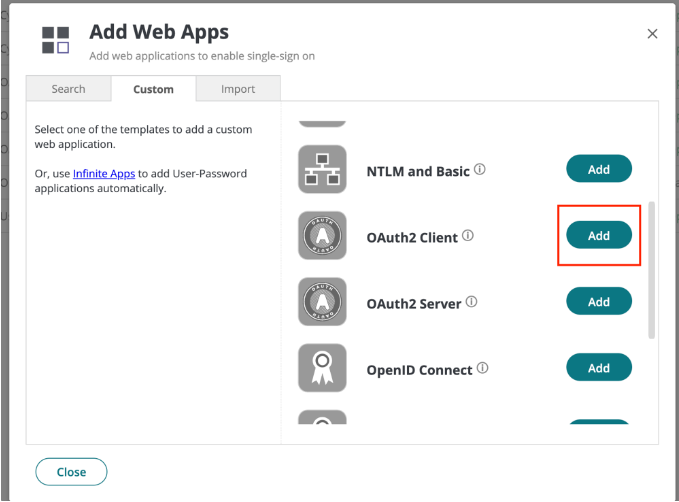Click the NTLM and Basic template icon
Image resolution: width=679 pixels, height=502 pixels.
(322, 170)
